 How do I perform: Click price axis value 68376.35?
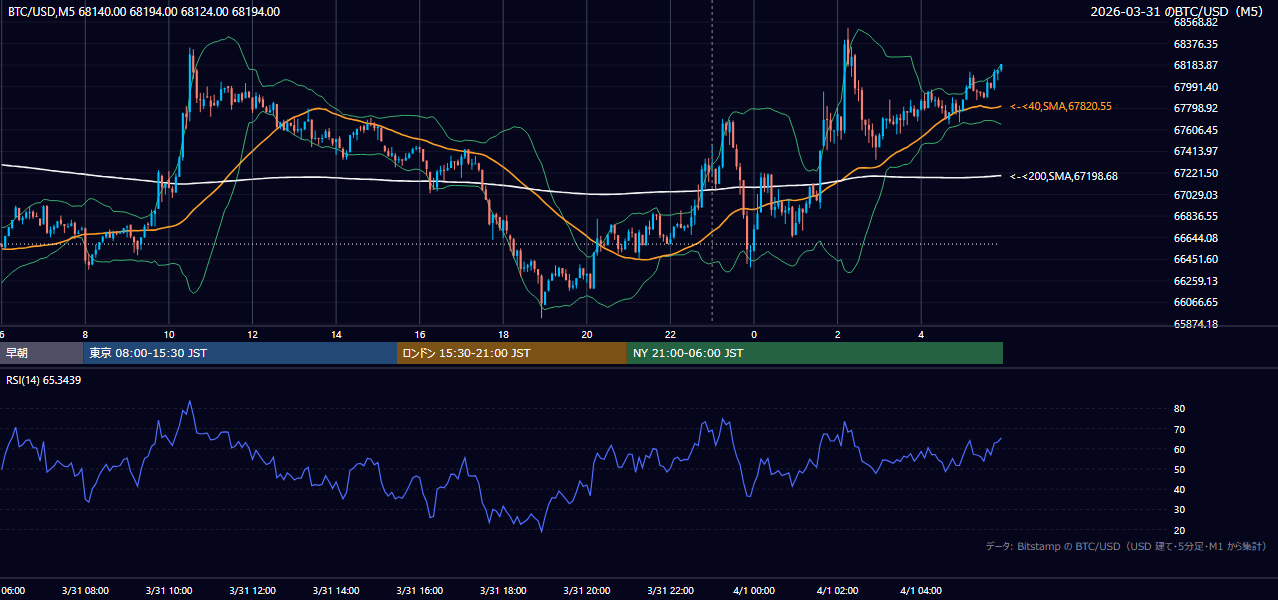pyautogui.click(x=1195, y=44)
